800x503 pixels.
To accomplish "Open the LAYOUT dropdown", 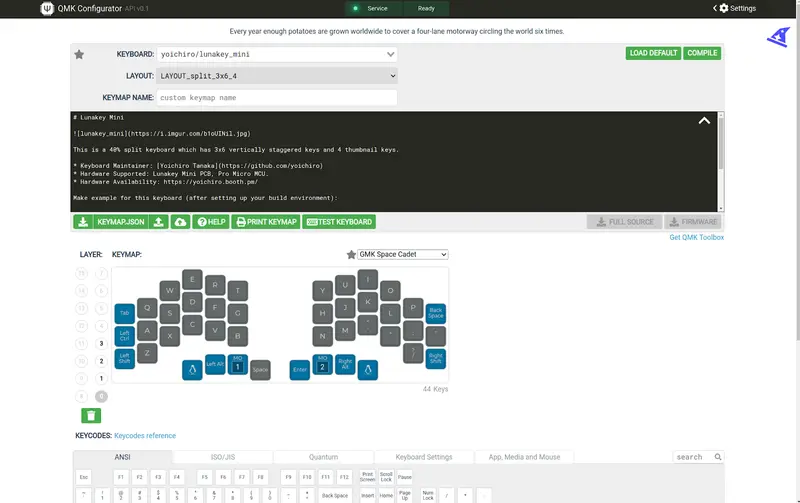I will click(277, 76).
